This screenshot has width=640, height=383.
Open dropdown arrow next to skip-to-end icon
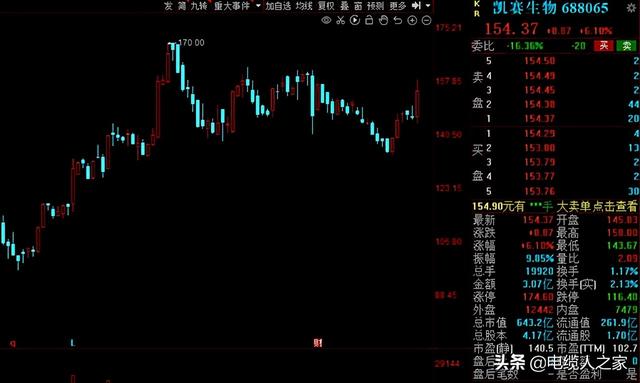pos(428,6)
